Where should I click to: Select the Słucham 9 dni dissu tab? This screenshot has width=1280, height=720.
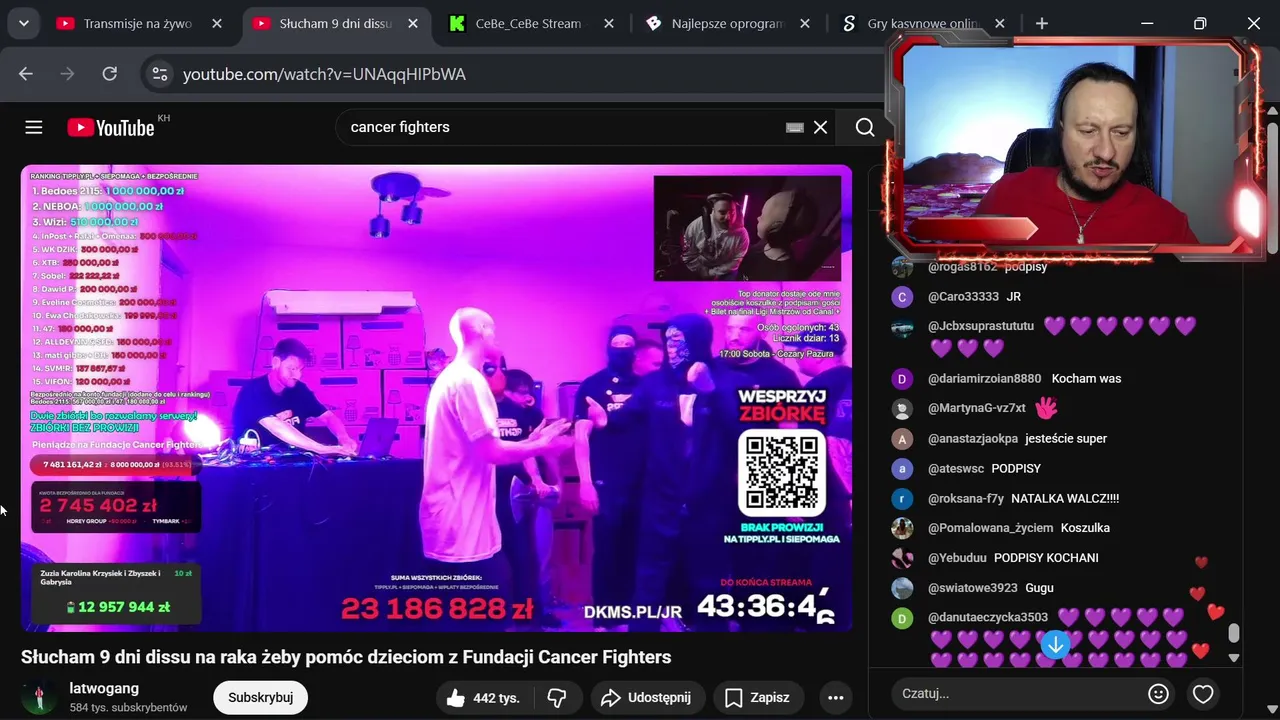pos(337,23)
